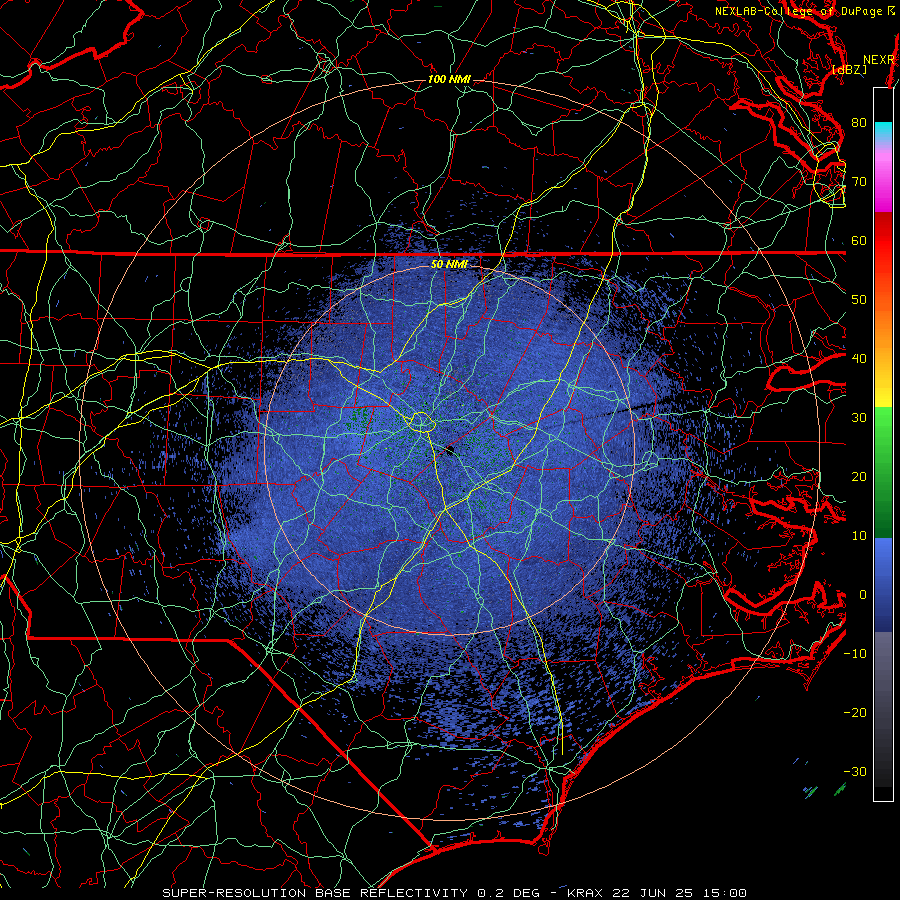Click the 10 dBZ legend value
Screen dimensions: 900x900
point(859,536)
